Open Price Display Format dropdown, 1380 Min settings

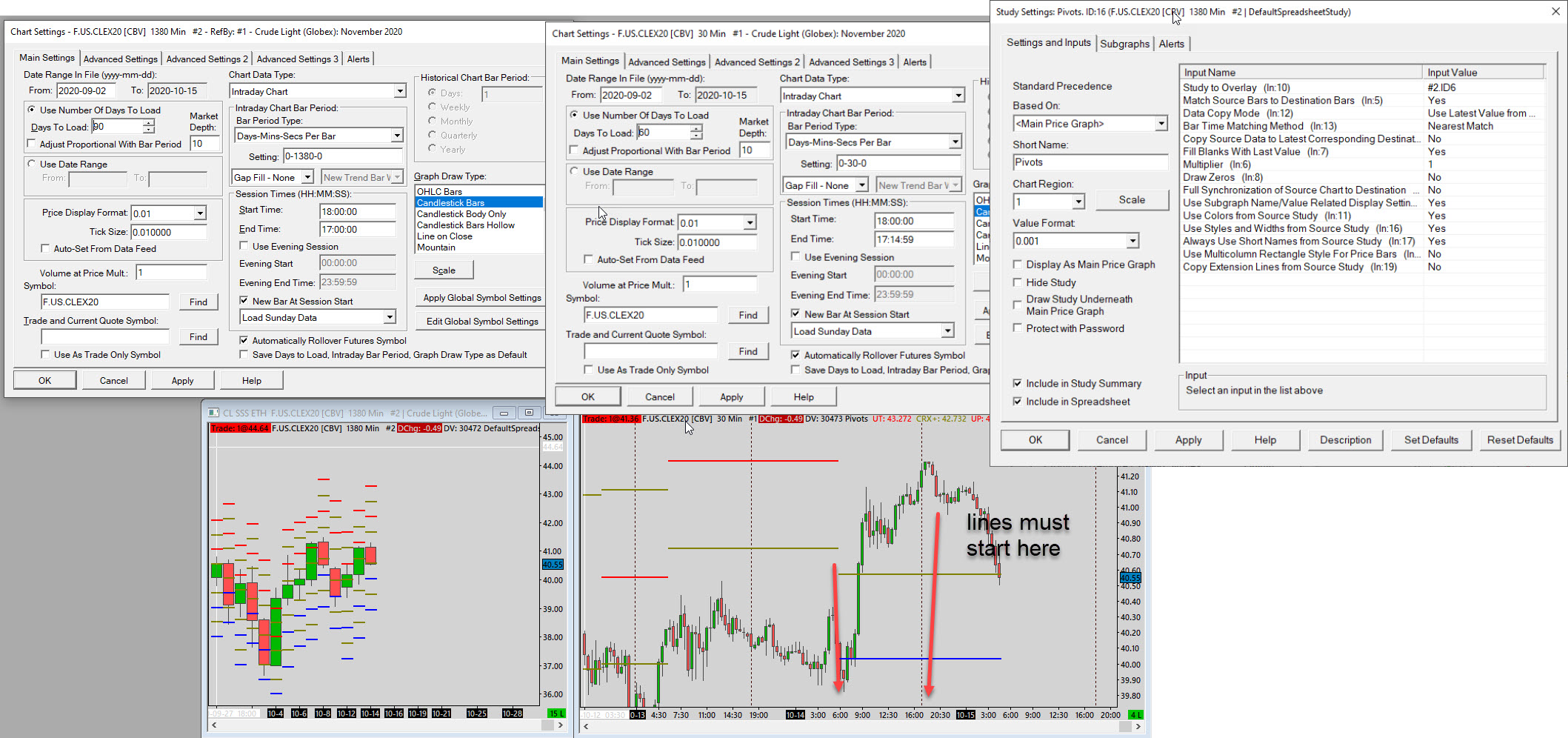(199, 213)
